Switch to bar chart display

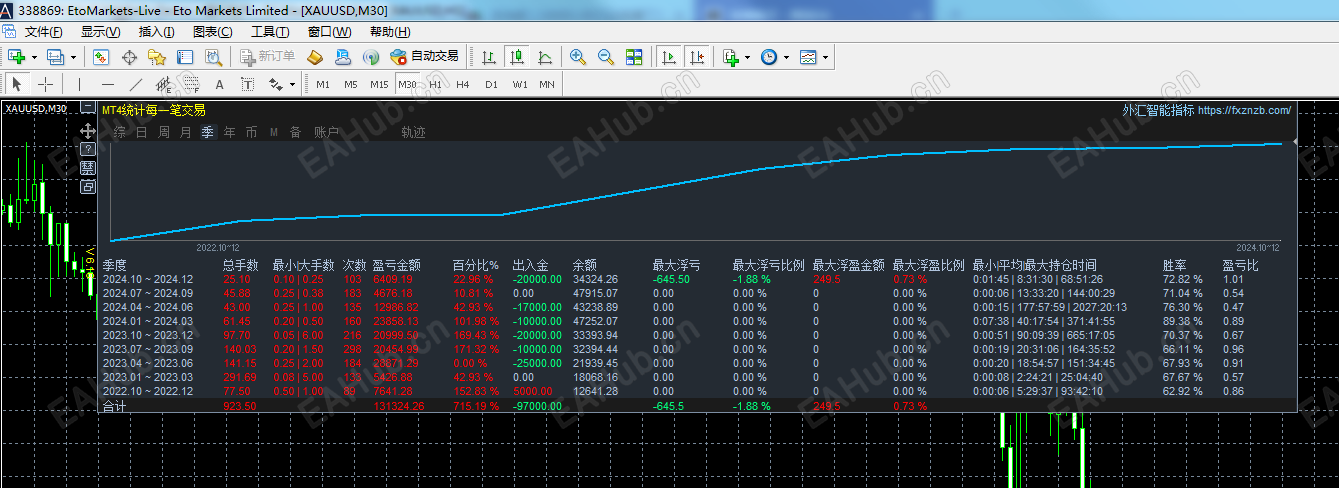(489, 57)
